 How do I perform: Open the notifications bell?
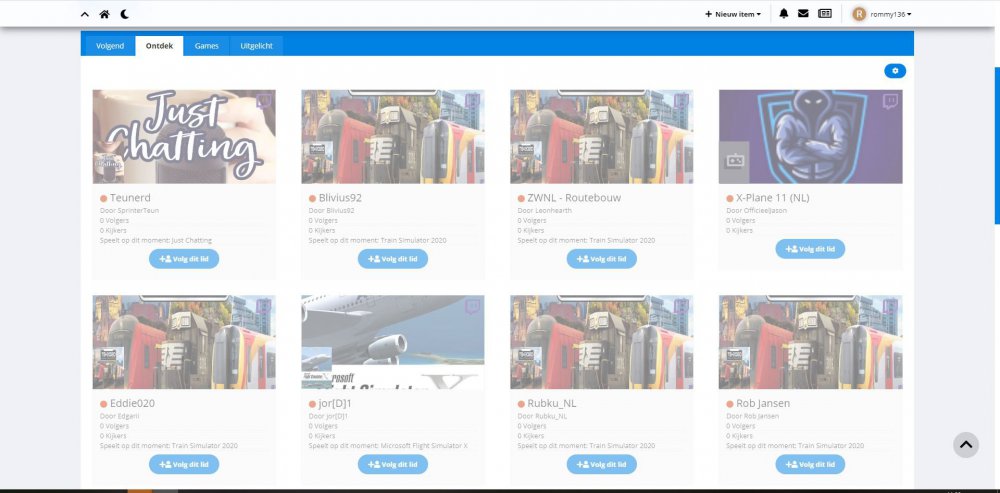point(784,14)
